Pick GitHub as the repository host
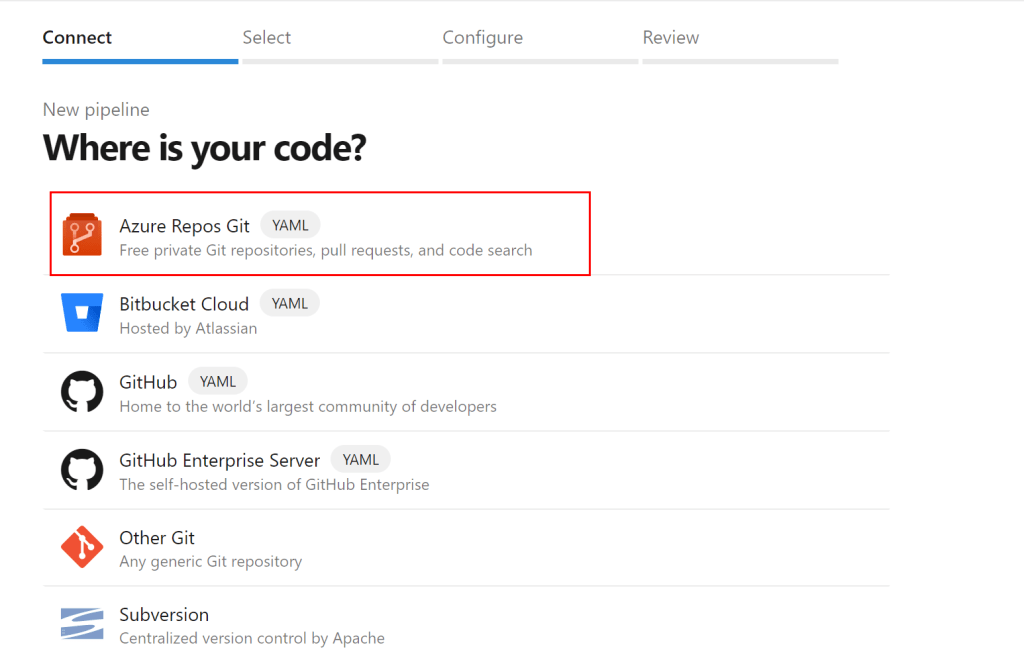The width and height of the screenshot is (1024, 672). click(x=148, y=382)
